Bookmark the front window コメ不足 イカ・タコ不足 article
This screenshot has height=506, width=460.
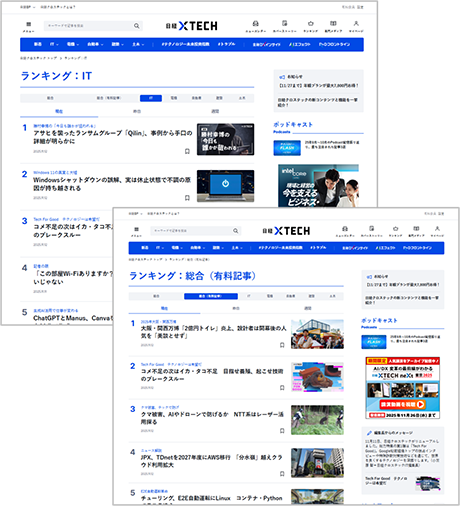pyautogui.click(x=282, y=388)
